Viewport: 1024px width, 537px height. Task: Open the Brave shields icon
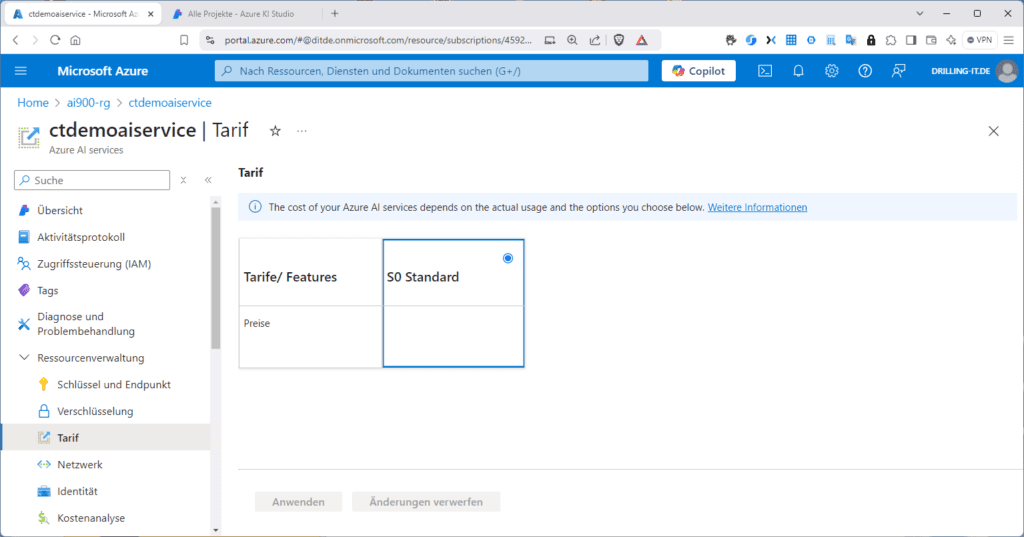(619, 40)
